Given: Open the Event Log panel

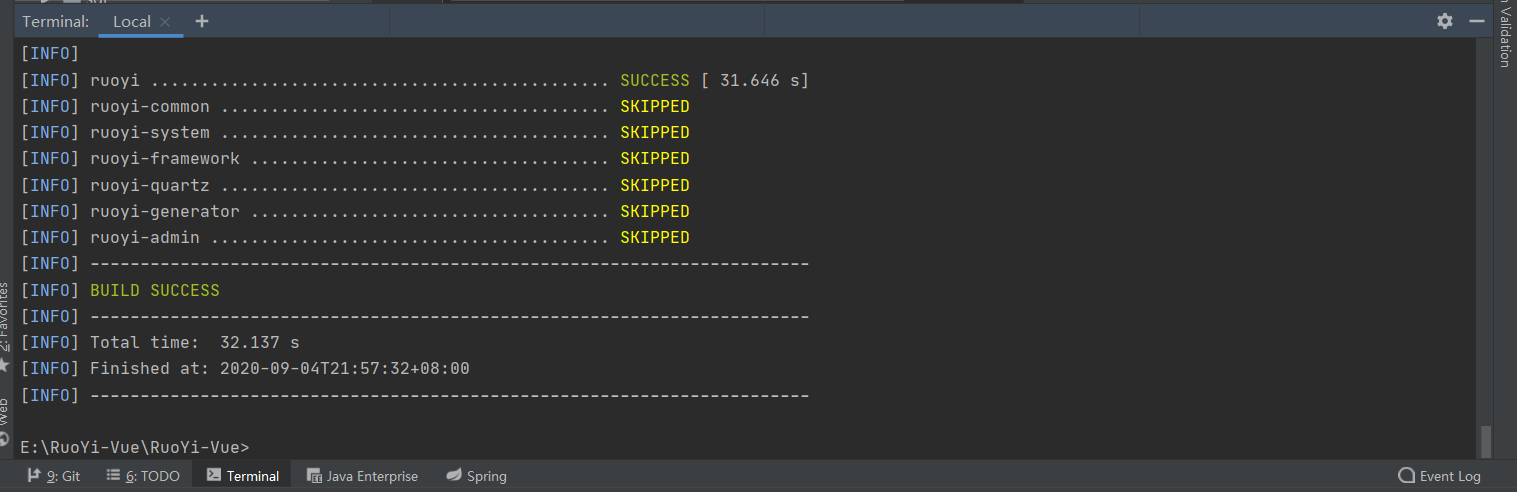Looking at the screenshot, I should [x=1439, y=476].
